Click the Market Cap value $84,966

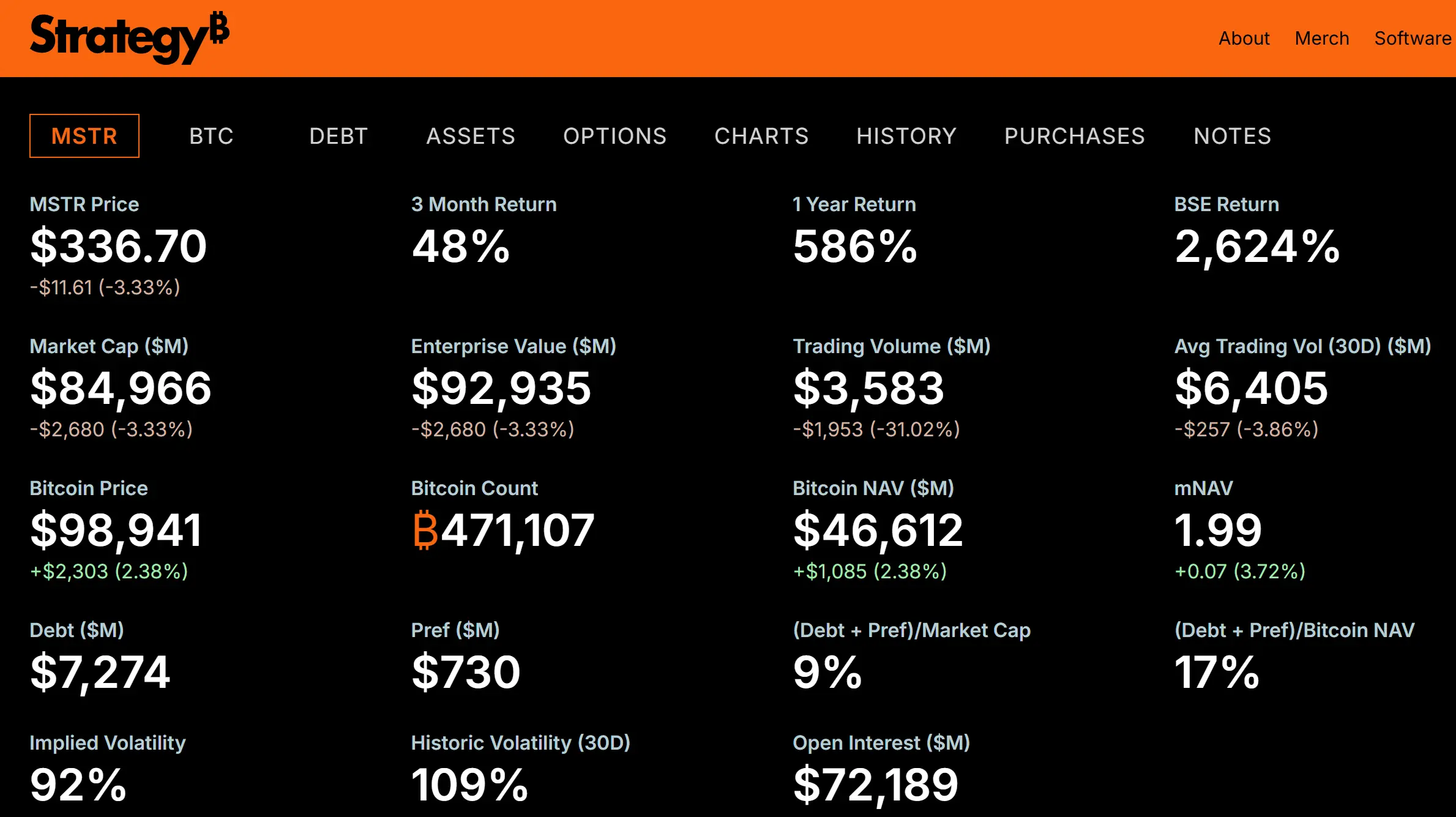coord(121,389)
